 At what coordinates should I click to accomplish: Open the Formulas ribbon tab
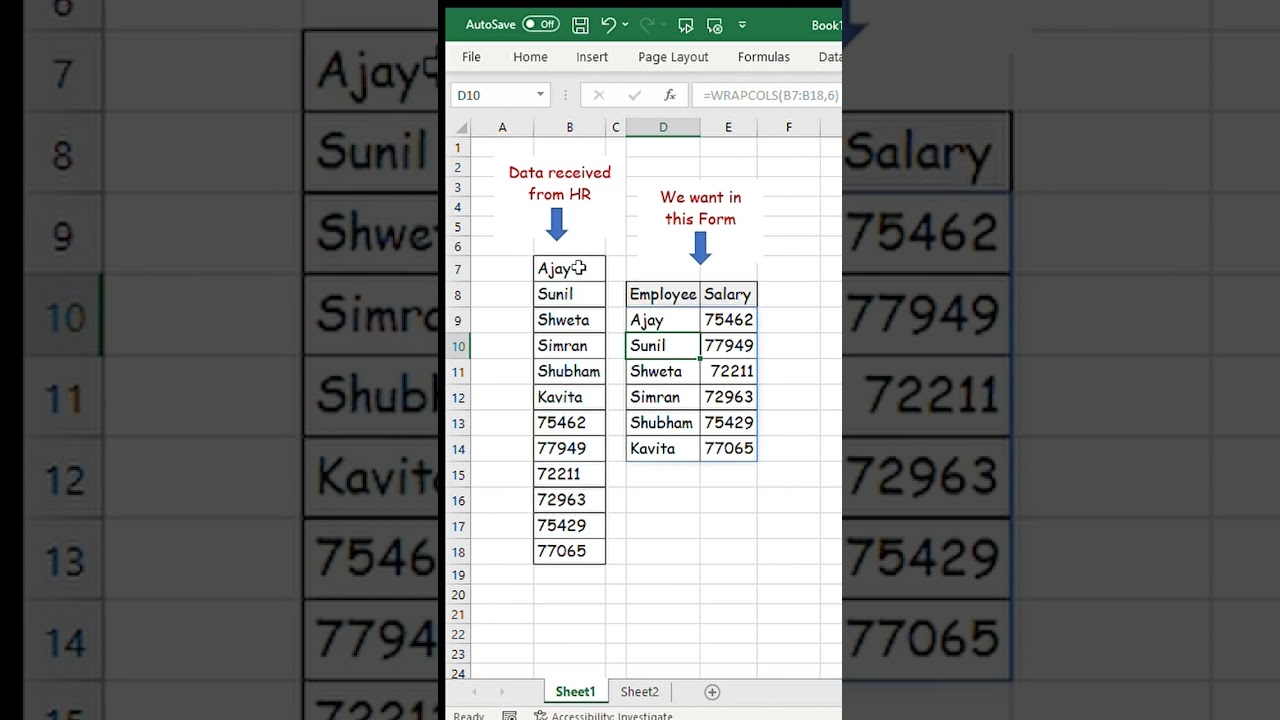(x=764, y=57)
